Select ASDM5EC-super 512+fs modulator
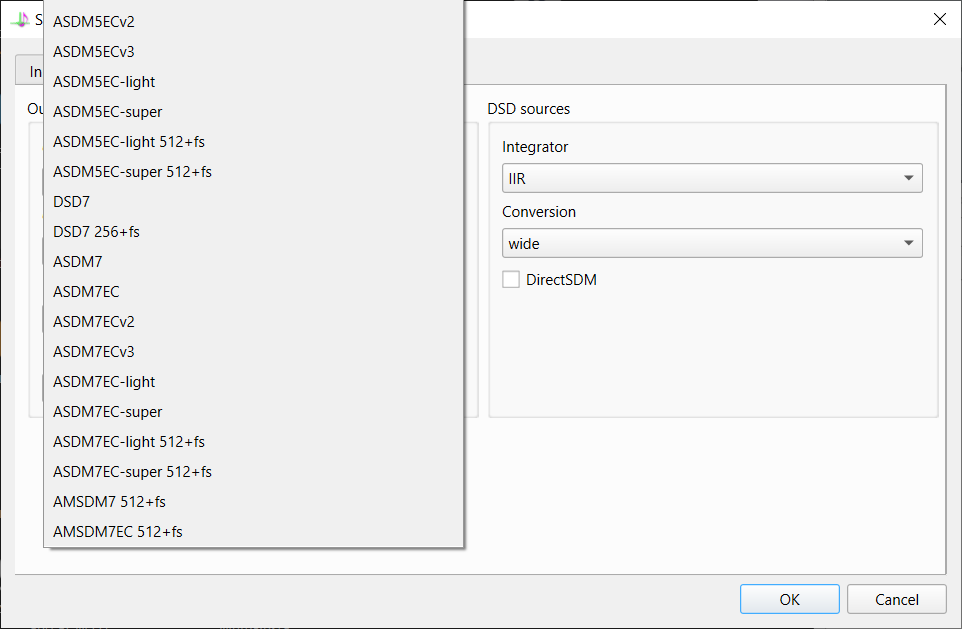This screenshot has height=629, width=962. click(x=132, y=172)
